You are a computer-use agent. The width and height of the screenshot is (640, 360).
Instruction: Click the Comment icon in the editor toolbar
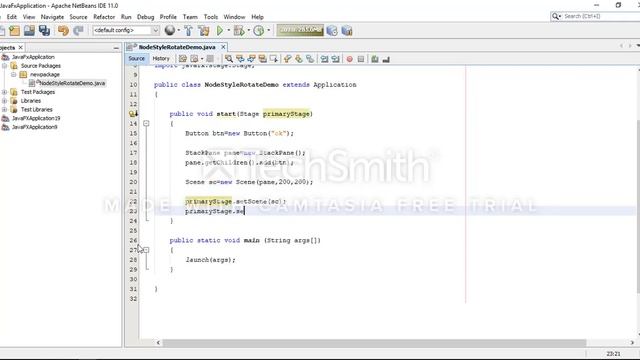pos(375,59)
